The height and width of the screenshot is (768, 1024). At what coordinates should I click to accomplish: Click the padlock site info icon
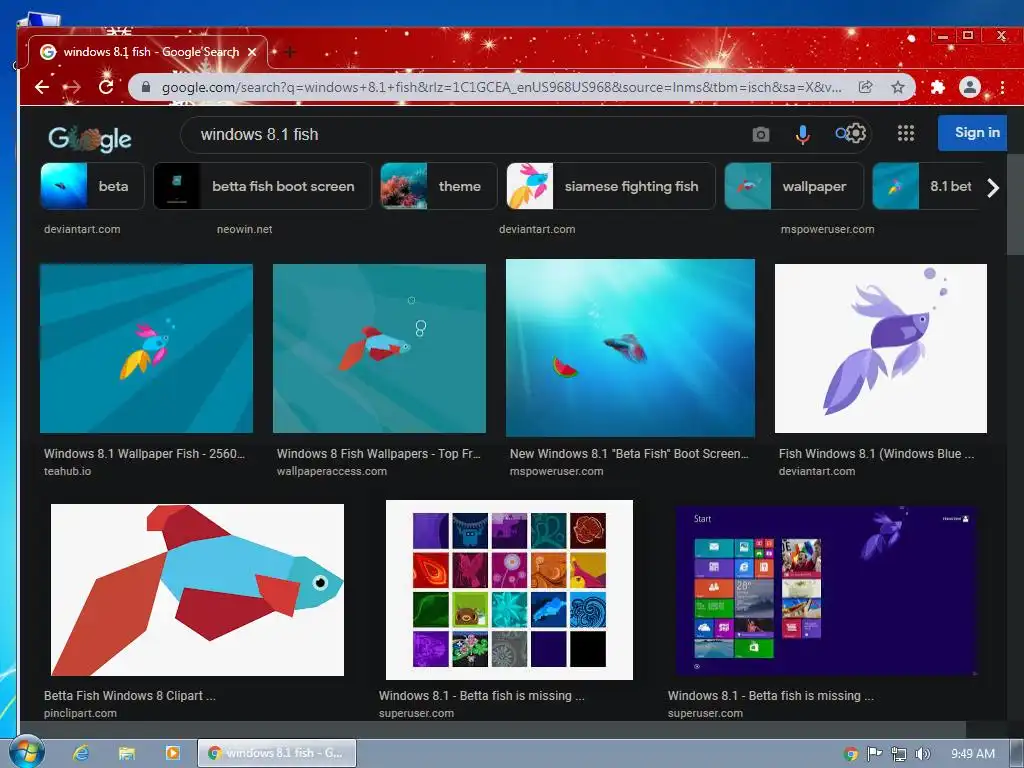click(146, 87)
